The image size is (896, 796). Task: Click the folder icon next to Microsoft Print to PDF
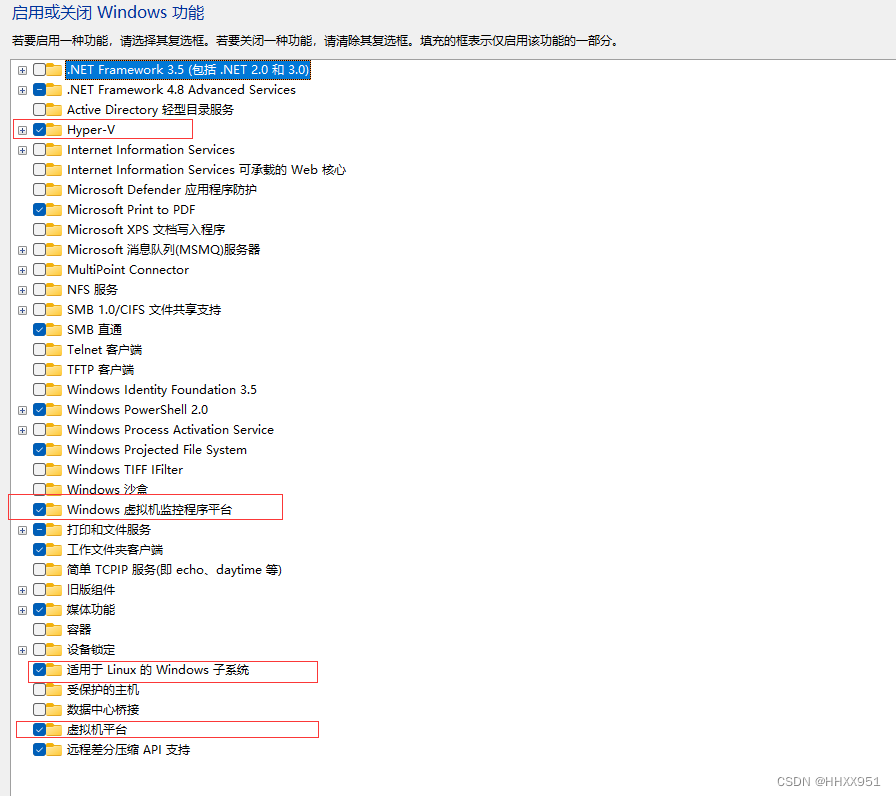(x=52, y=209)
